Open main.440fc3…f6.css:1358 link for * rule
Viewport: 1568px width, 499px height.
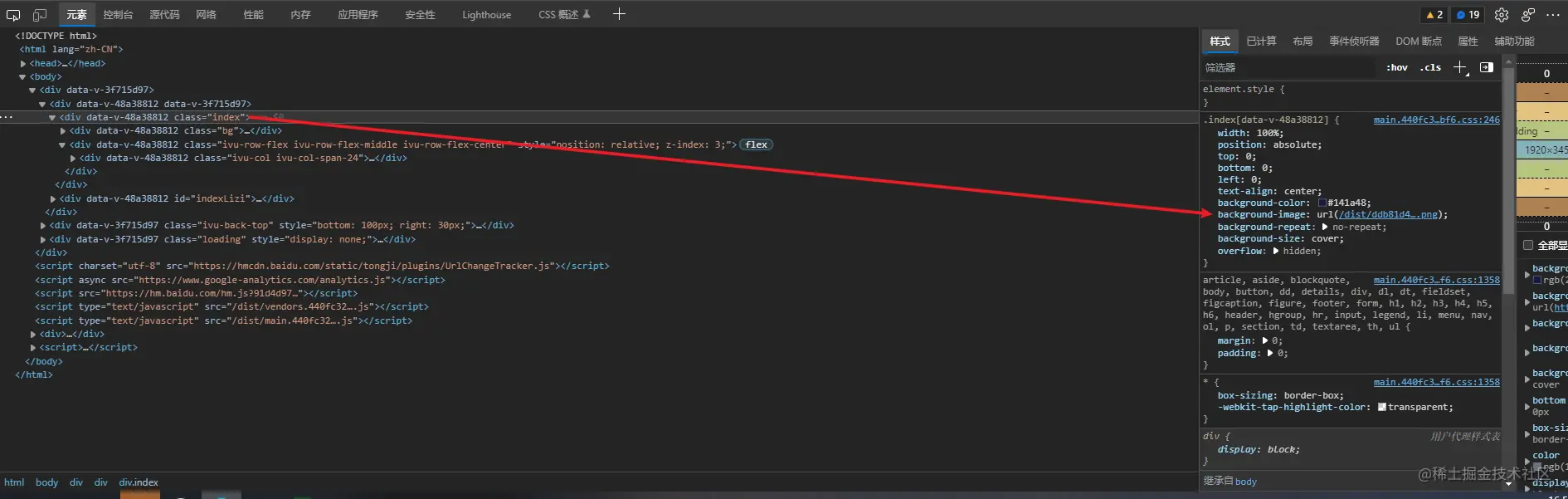(1436, 382)
